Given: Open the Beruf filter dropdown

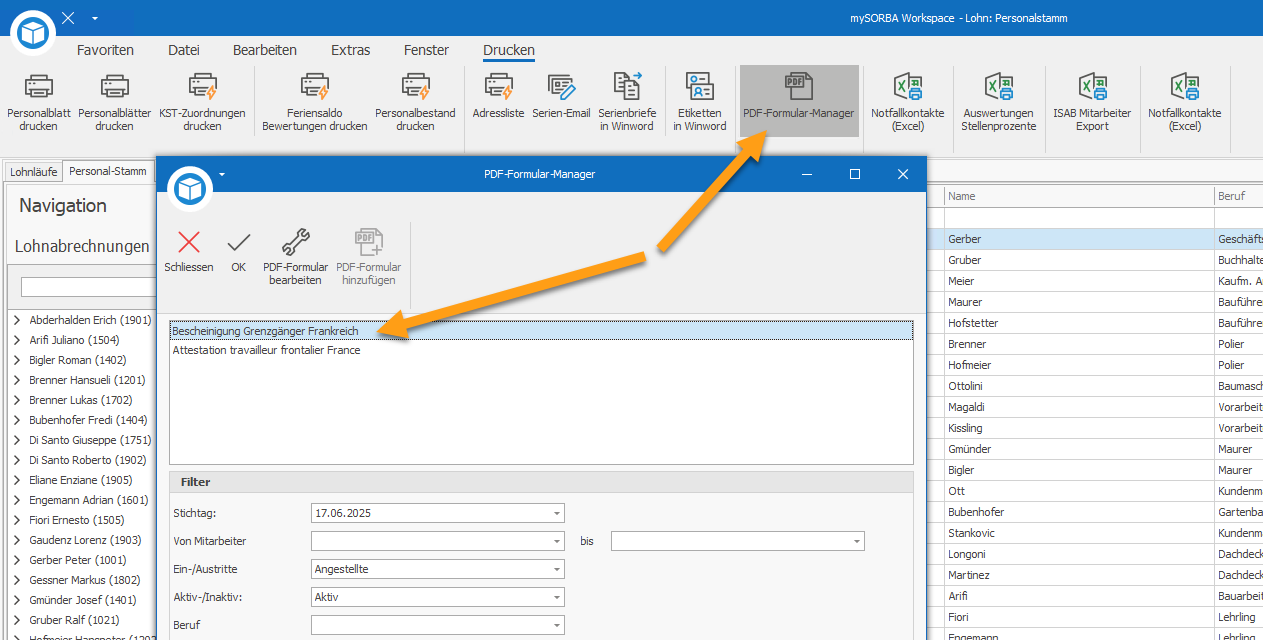Looking at the screenshot, I should [x=557, y=625].
